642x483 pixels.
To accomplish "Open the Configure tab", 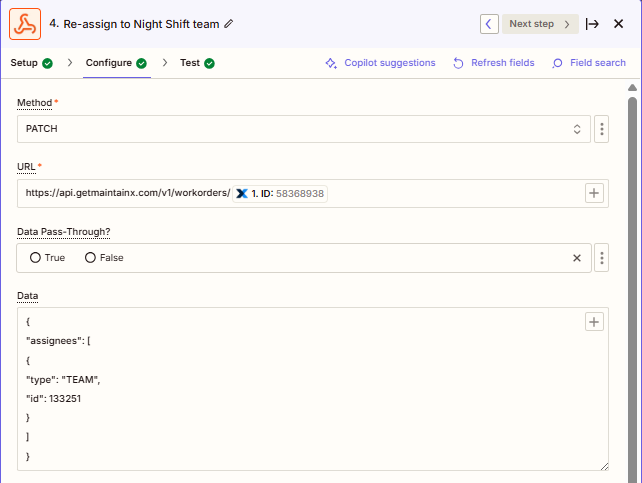I will tap(116, 63).
